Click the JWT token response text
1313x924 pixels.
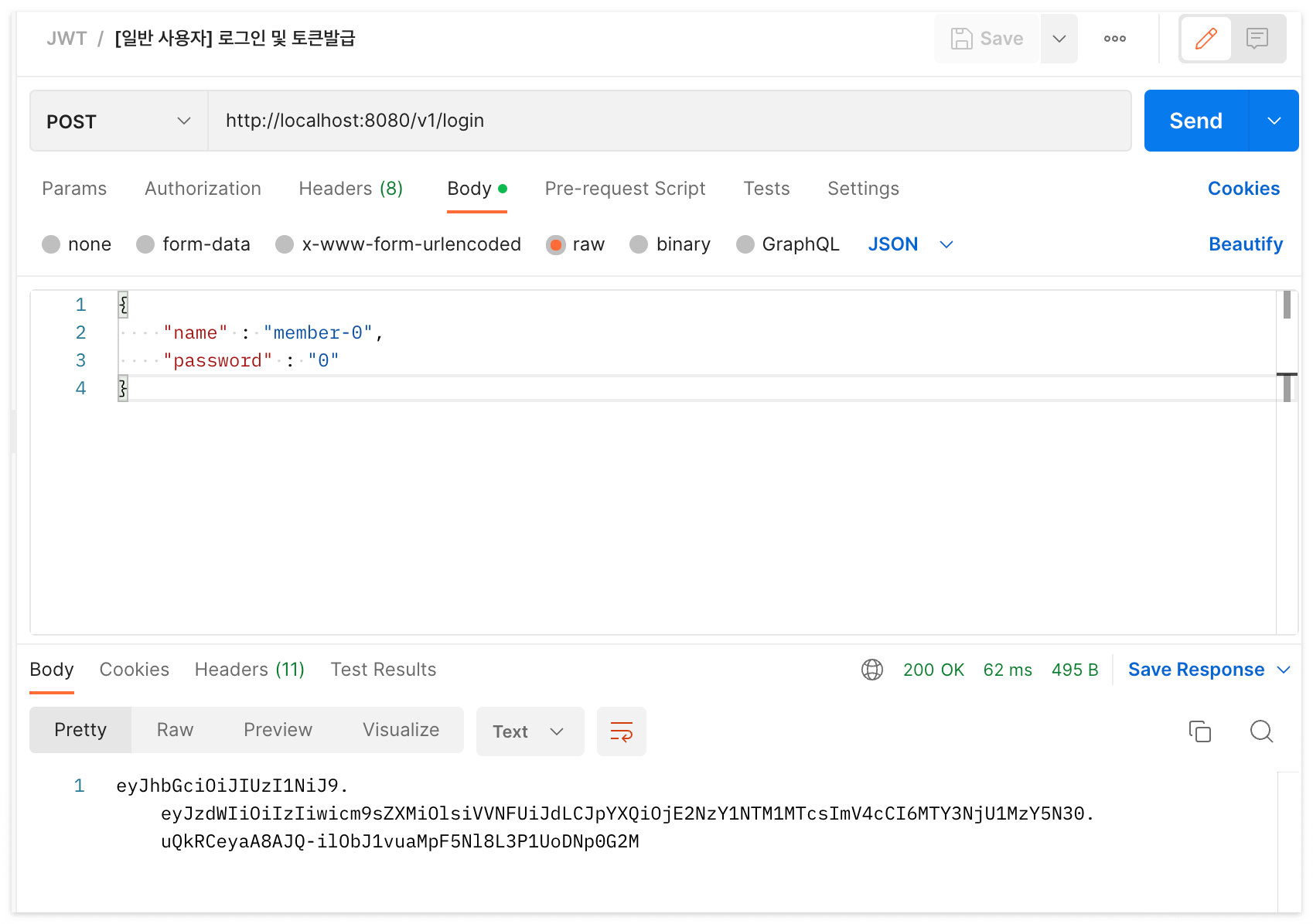pyautogui.click(x=605, y=813)
